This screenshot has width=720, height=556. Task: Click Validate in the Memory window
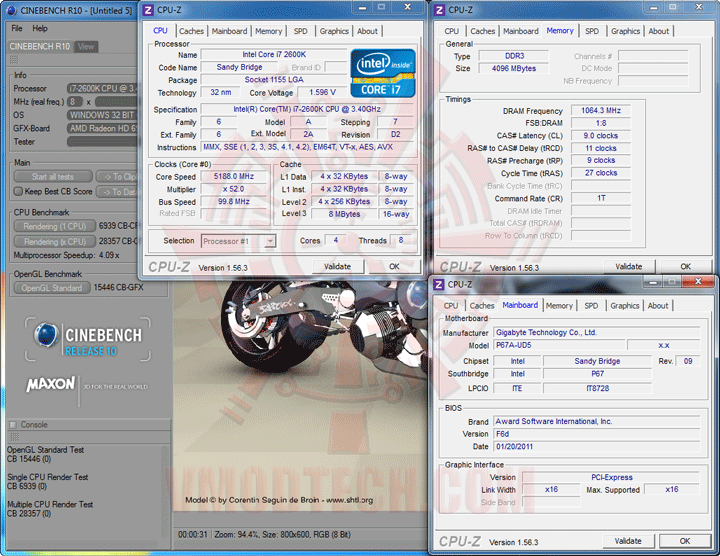point(629,267)
